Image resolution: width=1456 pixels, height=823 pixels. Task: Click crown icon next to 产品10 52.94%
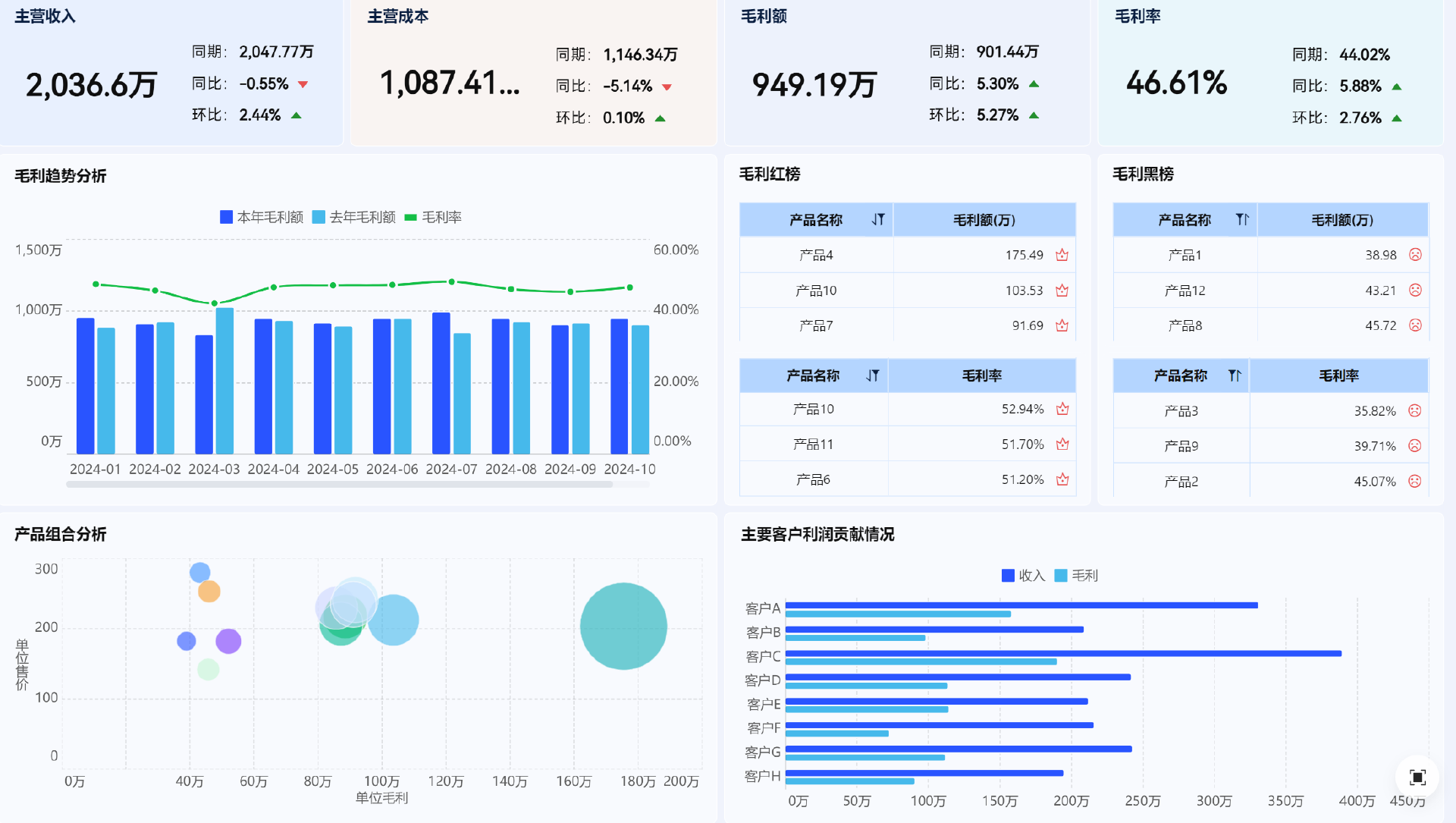[1062, 409]
